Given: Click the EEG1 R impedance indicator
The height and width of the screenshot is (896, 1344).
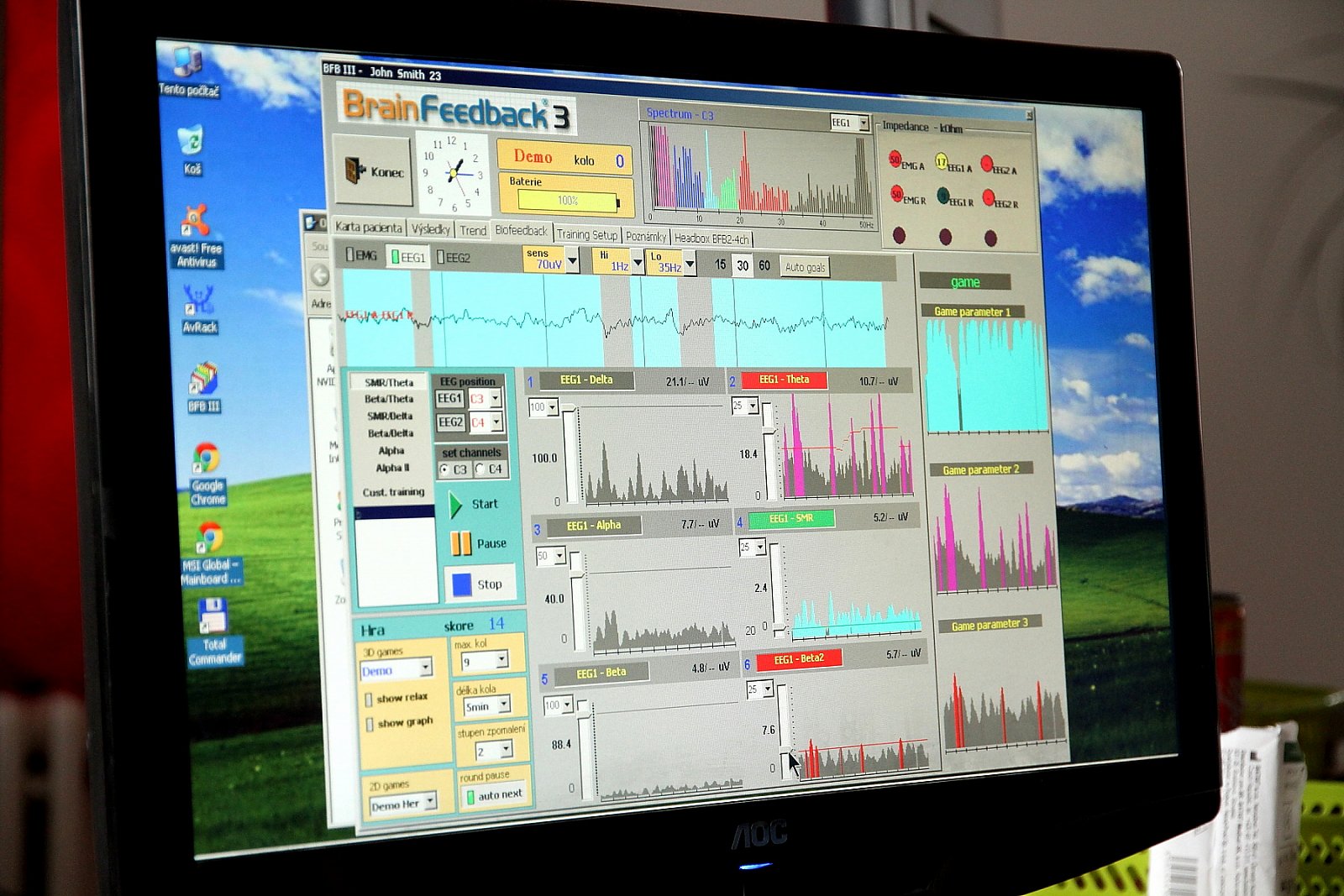Looking at the screenshot, I should tap(943, 196).
